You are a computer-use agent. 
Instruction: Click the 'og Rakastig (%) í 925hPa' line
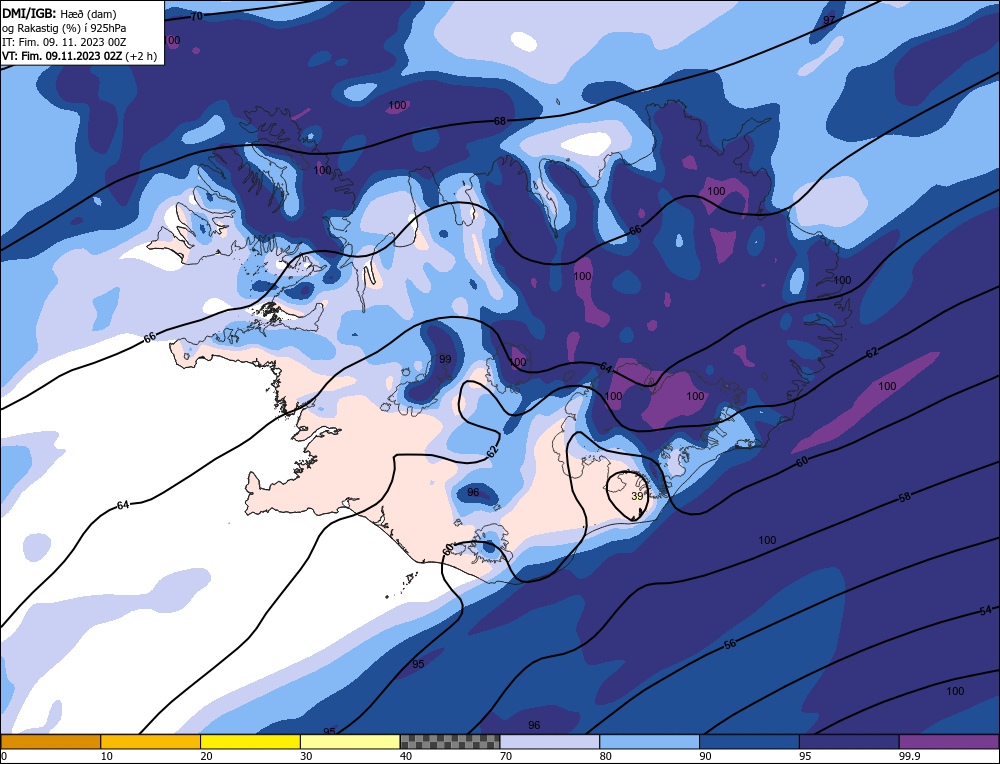(x=64, y=27)
